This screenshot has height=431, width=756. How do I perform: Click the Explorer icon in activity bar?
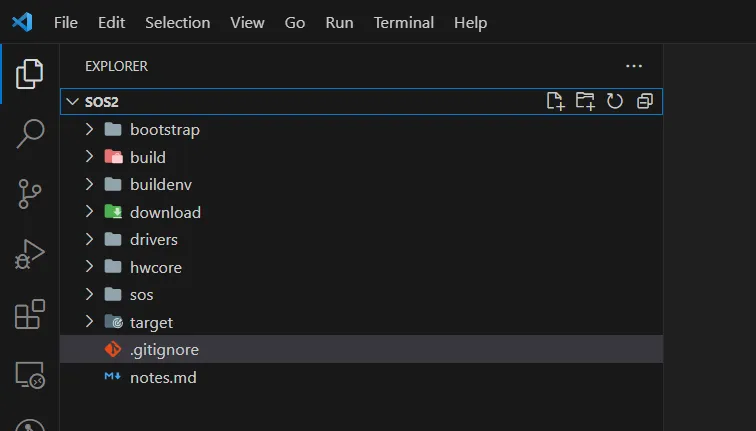(x=30, y=74)
